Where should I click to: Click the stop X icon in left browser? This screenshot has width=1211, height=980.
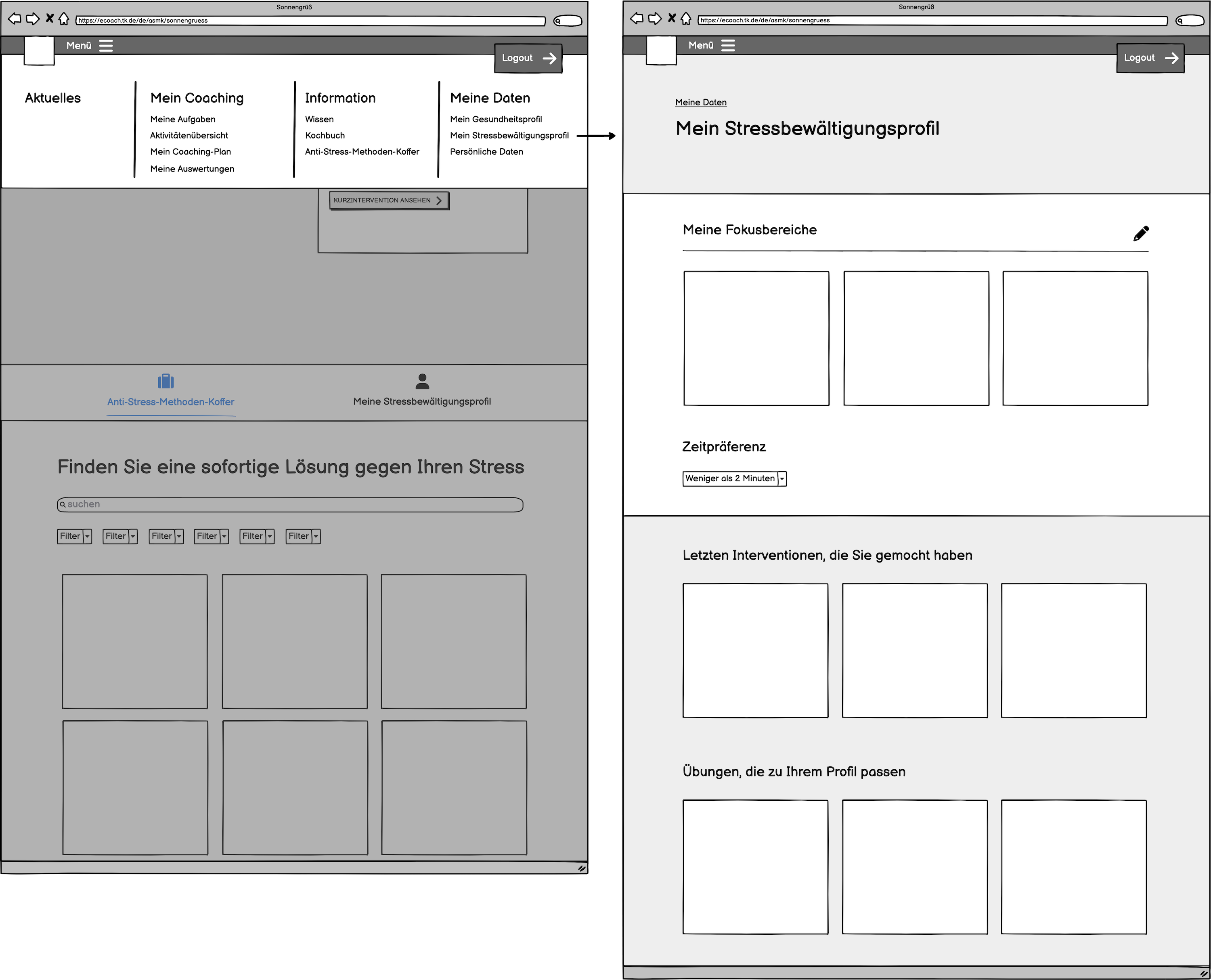[50, 19]
